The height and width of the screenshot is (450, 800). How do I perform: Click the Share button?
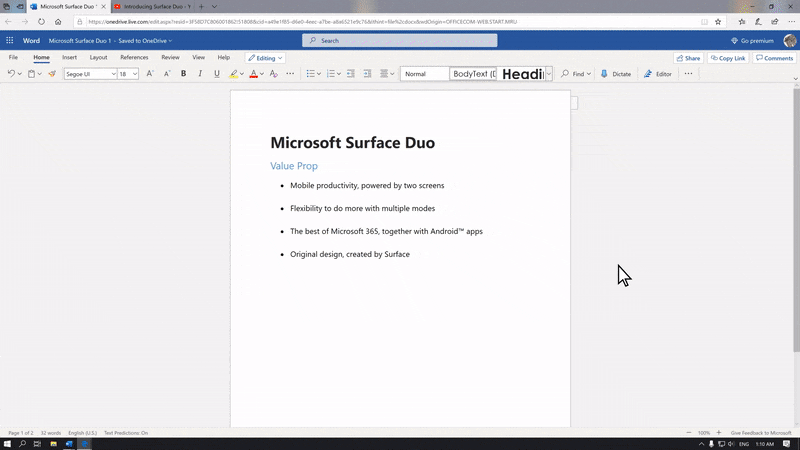[x=687, y=58]
